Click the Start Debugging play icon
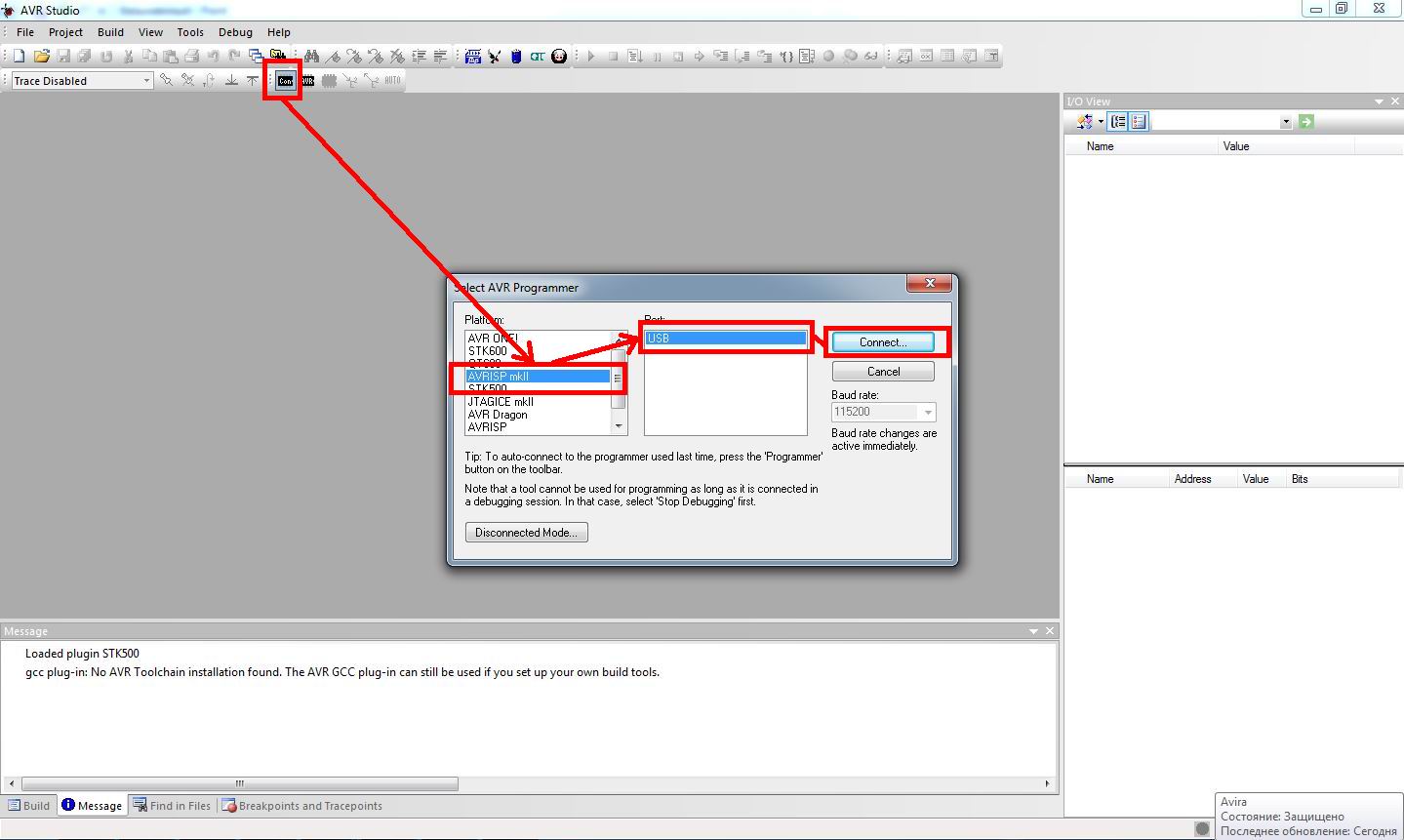Viewport: 1404px width, 840px height. click(591, 57)
